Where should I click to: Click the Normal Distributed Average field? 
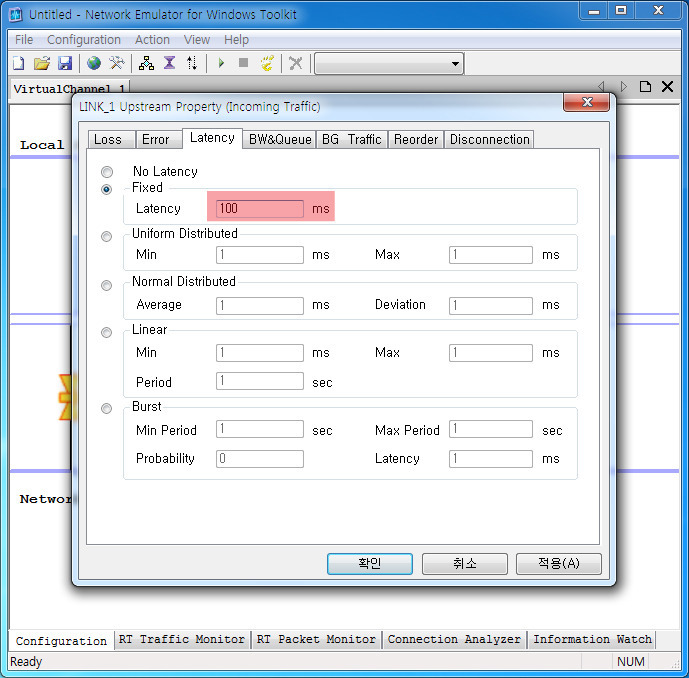(260, 305)
